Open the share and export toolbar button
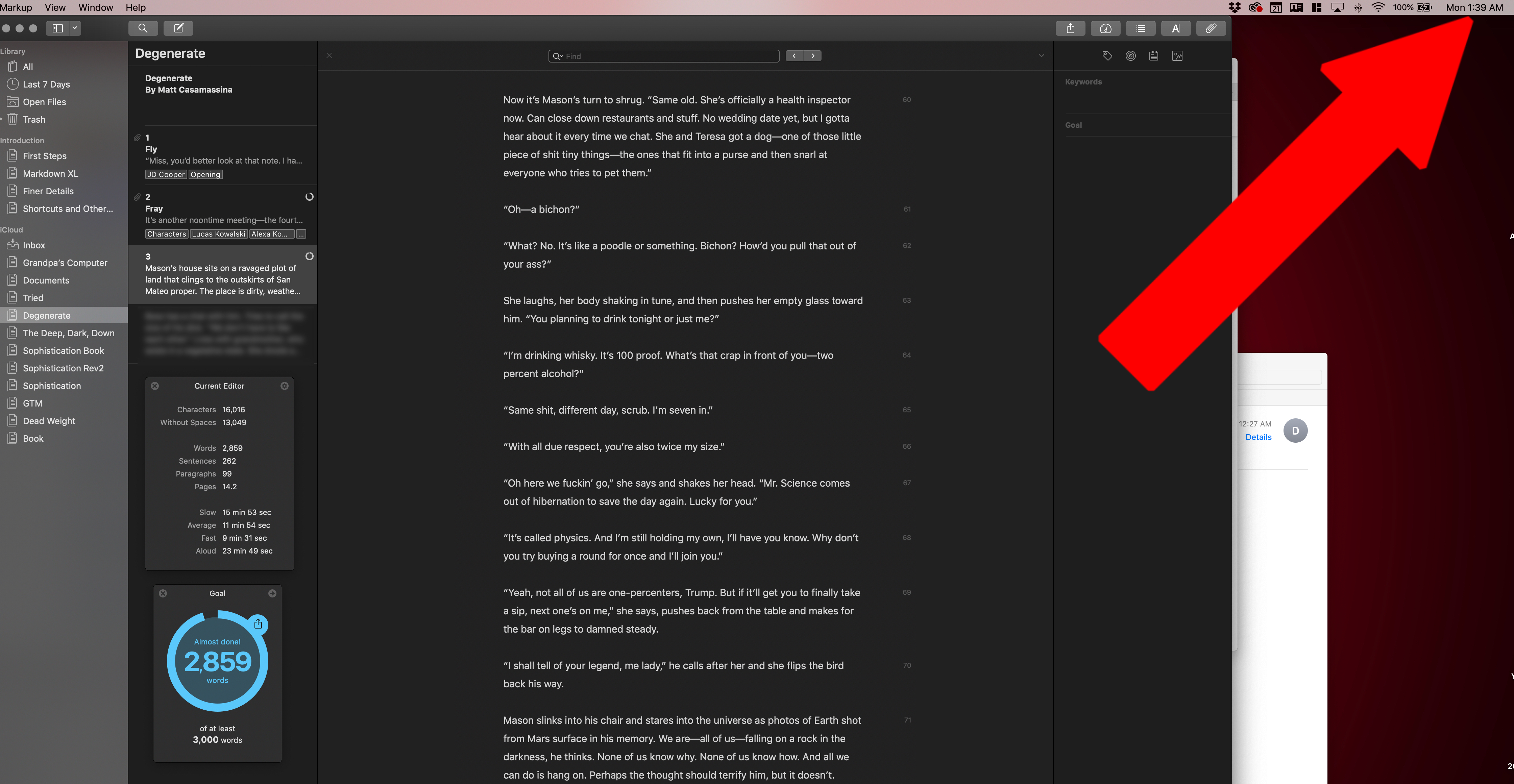1514x784 pixels. click(1070, 28)
